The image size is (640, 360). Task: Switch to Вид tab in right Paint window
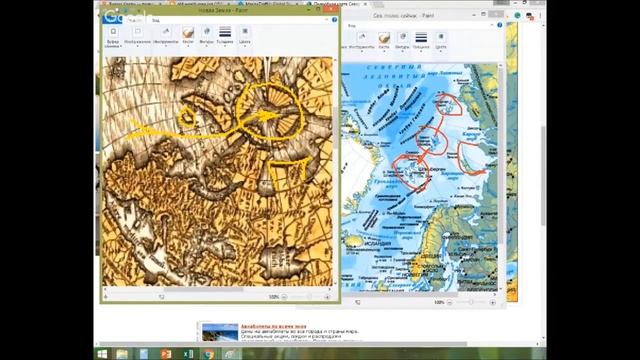click(352, 26)
